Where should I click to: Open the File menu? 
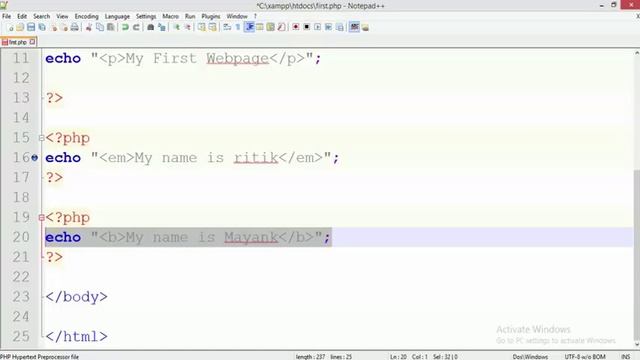pos(7,16)
